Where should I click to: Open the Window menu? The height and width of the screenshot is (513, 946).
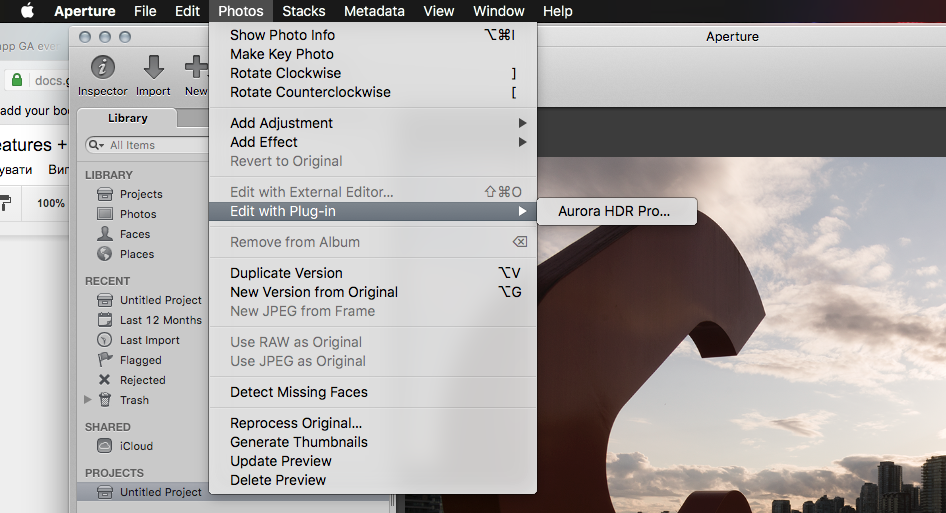498,11
